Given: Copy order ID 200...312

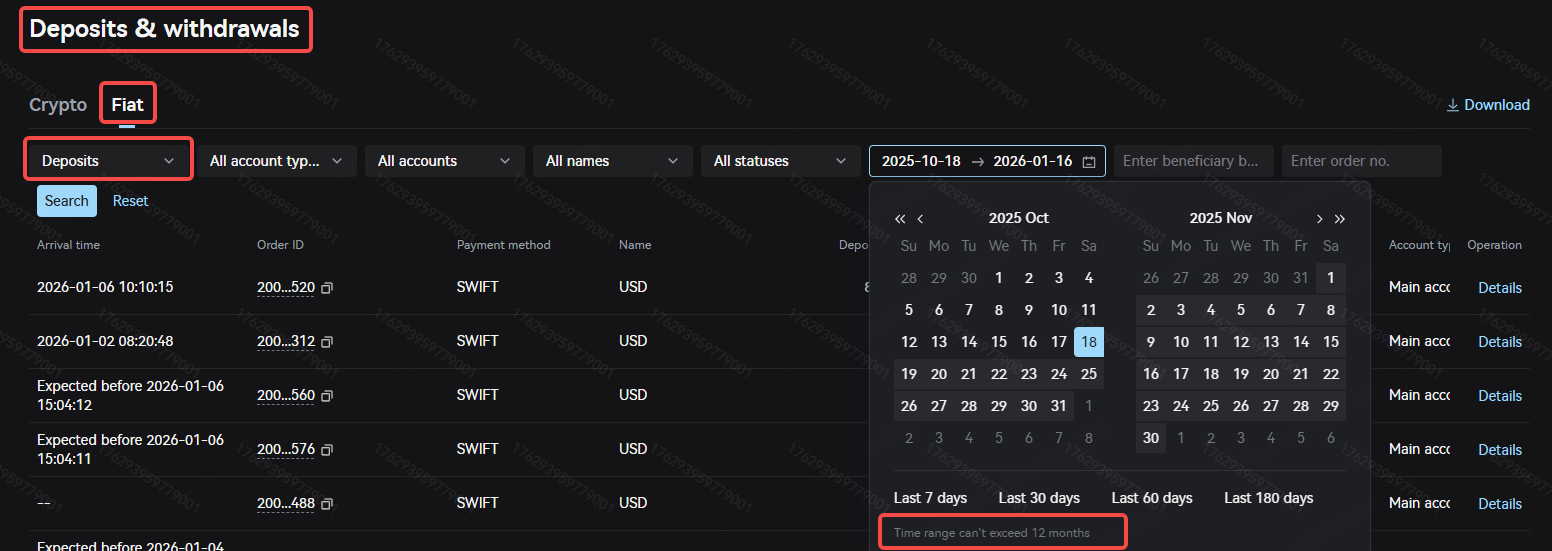Looking at the screenshot, I should (x=327, y=342).
